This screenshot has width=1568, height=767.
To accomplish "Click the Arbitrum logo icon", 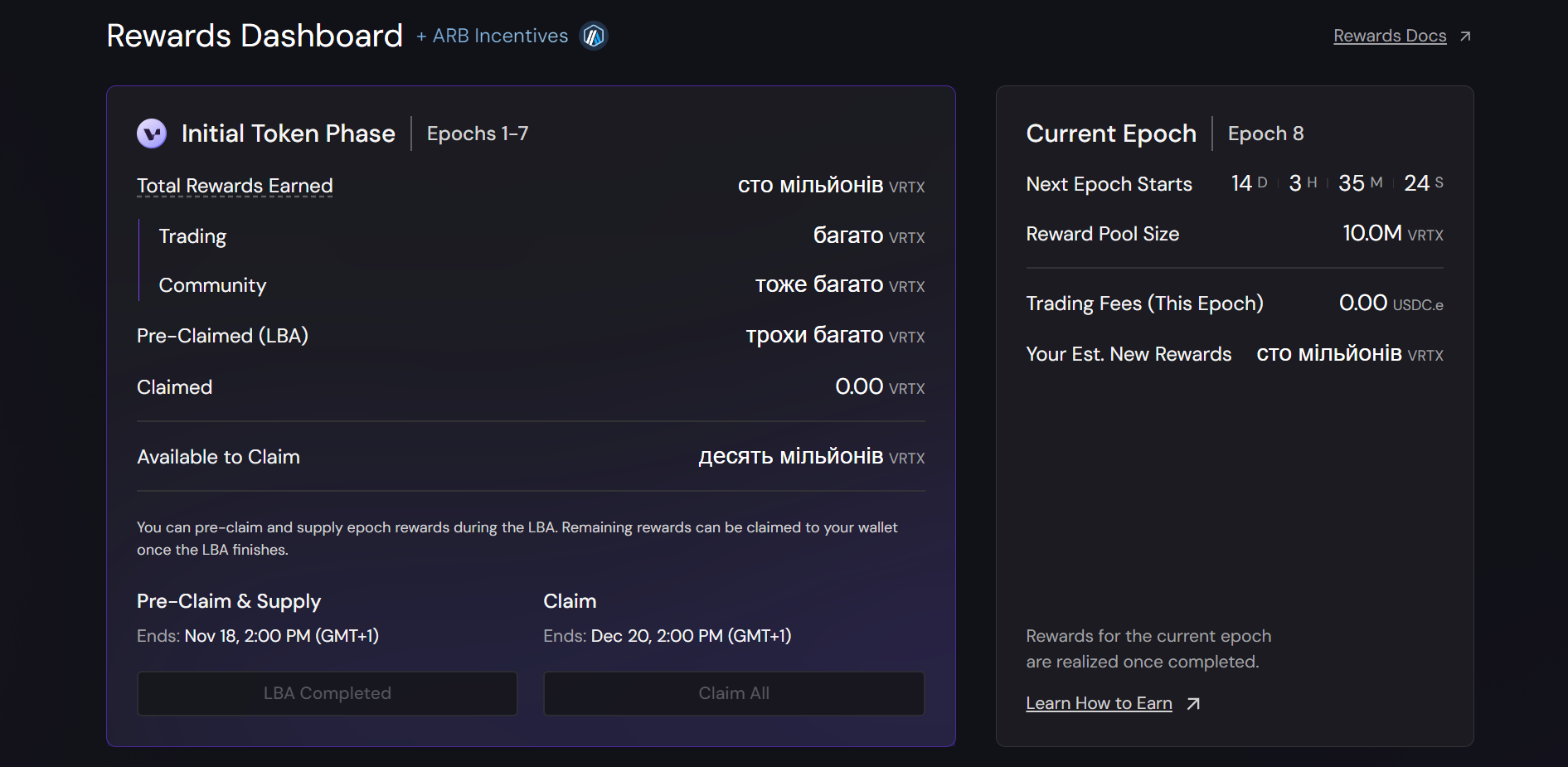I will (x=594, y=36).
